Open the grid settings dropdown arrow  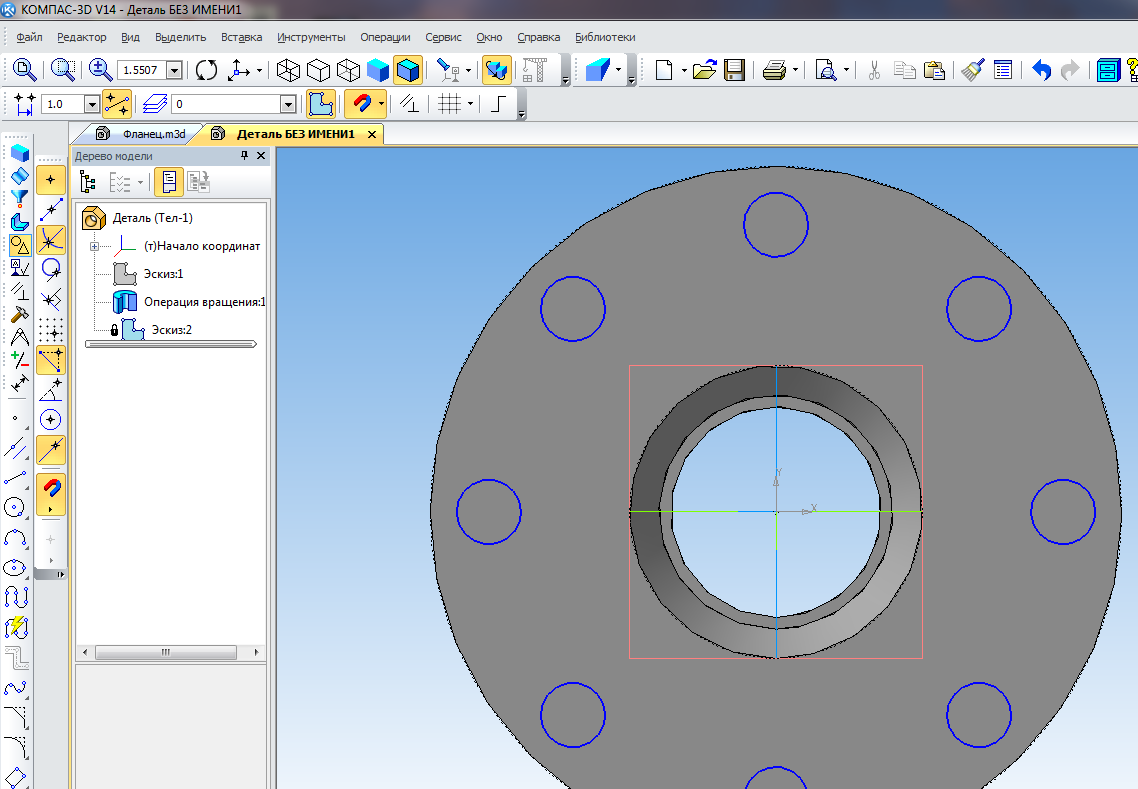click(x=470, y=105)
